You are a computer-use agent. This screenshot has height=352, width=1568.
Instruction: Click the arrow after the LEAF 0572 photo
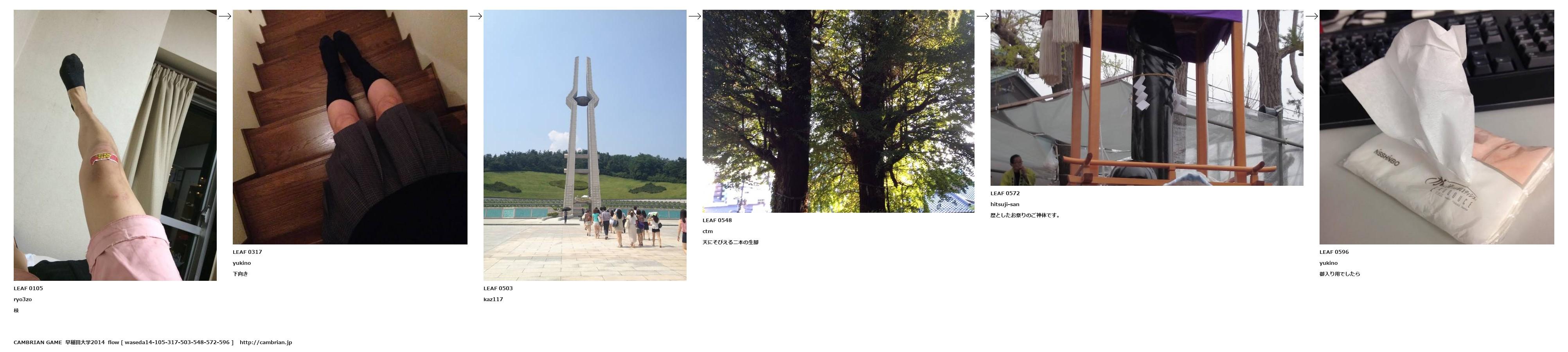pos(1312,16)
